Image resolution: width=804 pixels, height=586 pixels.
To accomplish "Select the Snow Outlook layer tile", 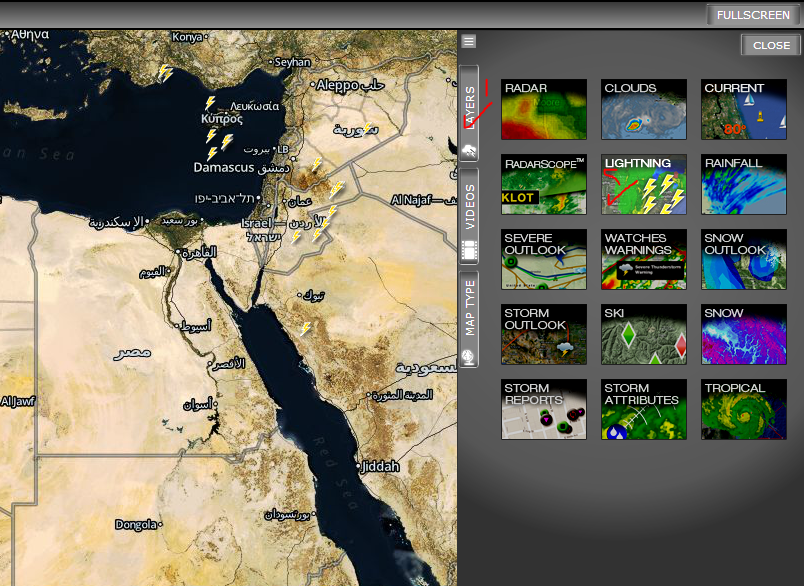I will (x=744, y=259).
